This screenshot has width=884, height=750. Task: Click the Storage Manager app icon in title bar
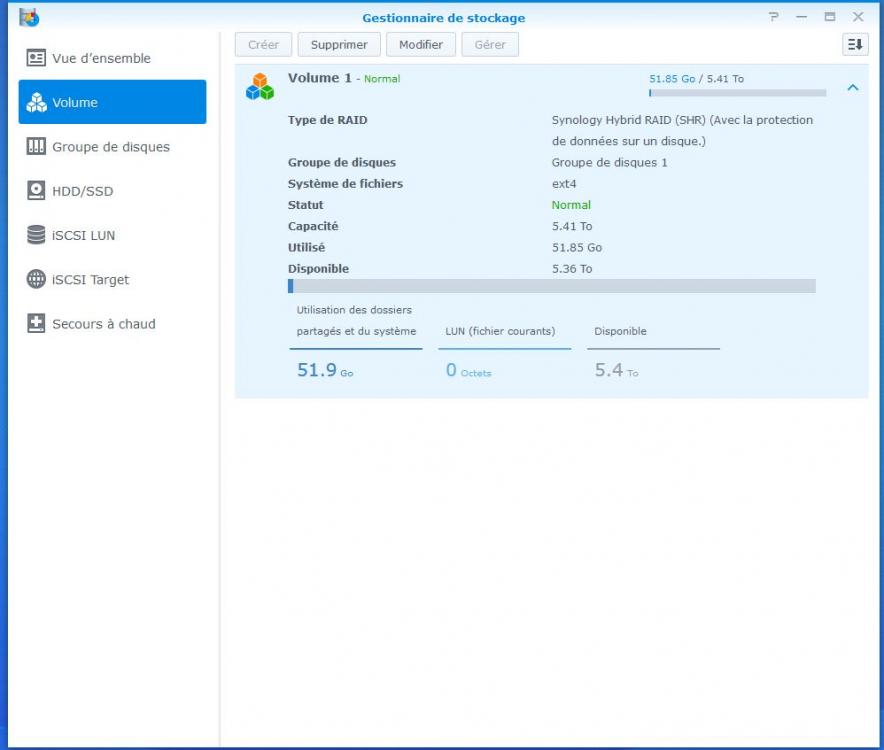click(x=29, y=17)
